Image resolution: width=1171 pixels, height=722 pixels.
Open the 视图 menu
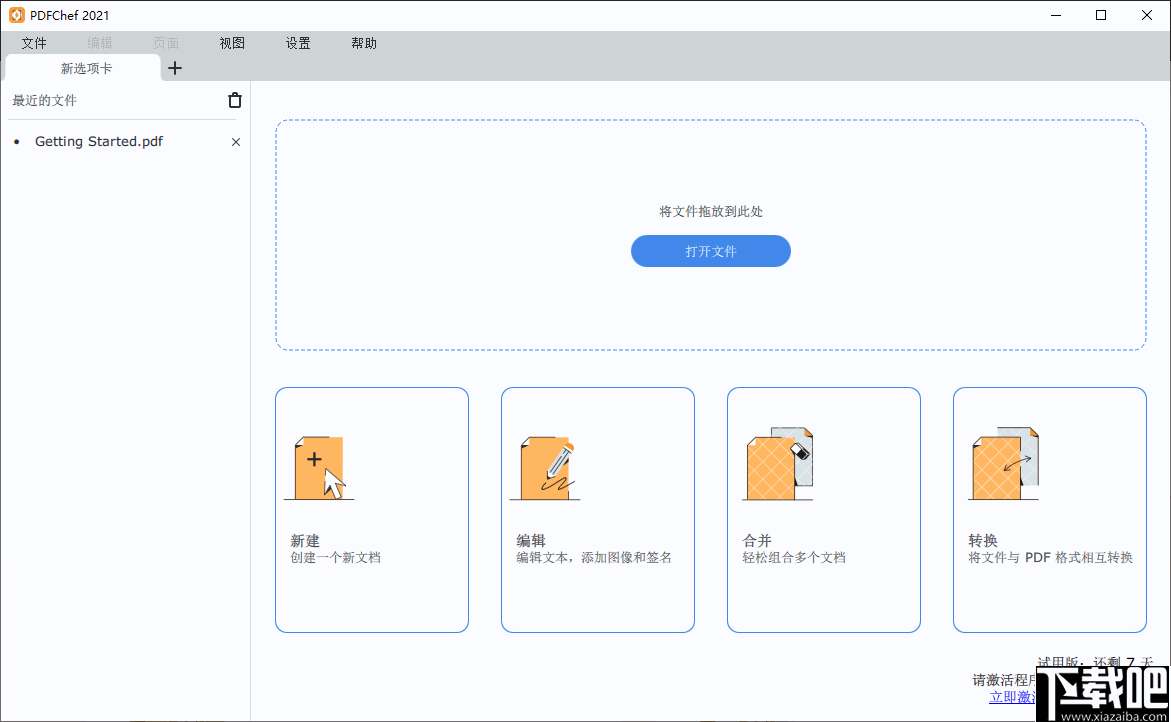[231, 43]
